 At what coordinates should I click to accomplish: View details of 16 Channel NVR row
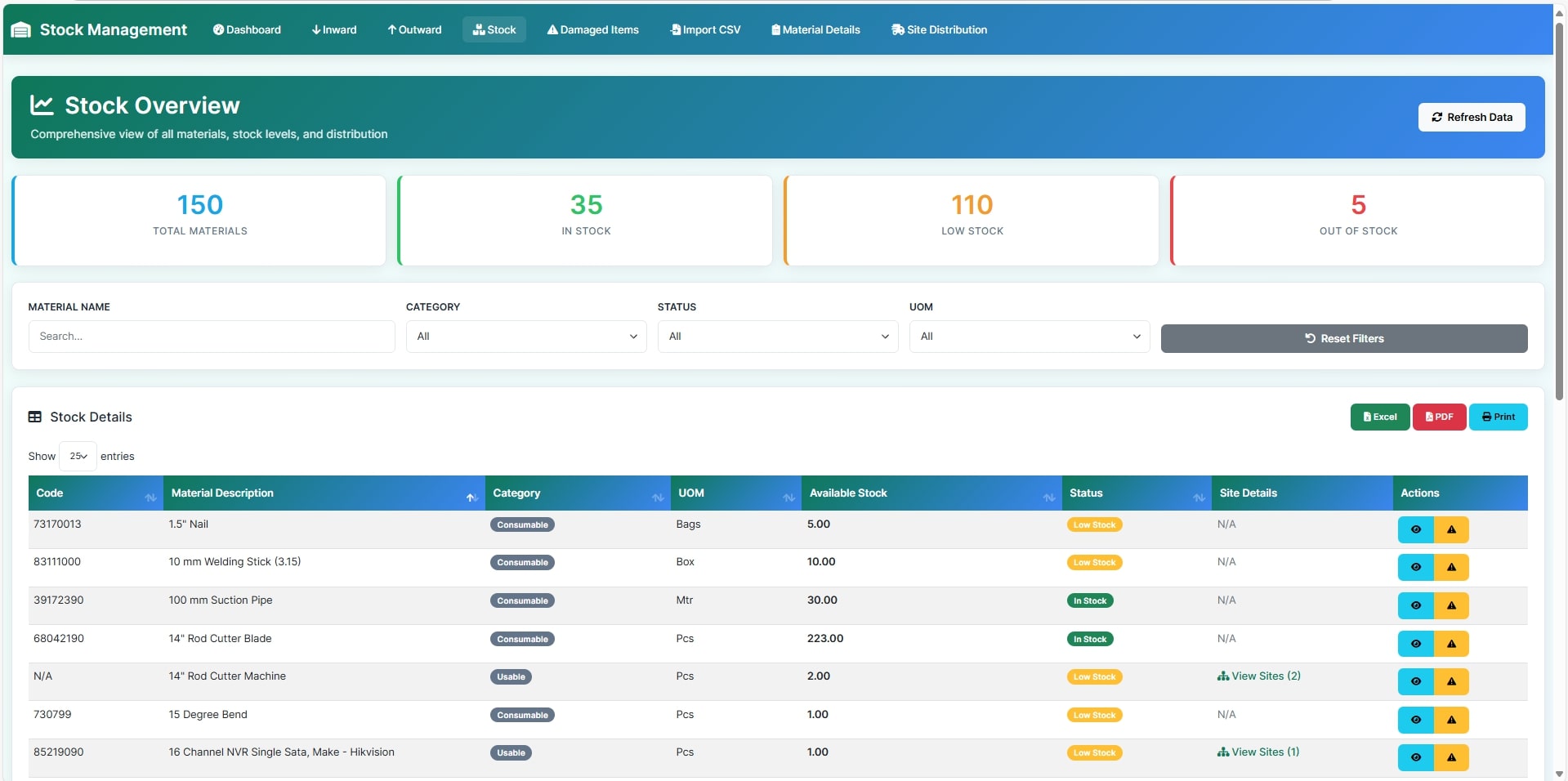coord(1415,757)
